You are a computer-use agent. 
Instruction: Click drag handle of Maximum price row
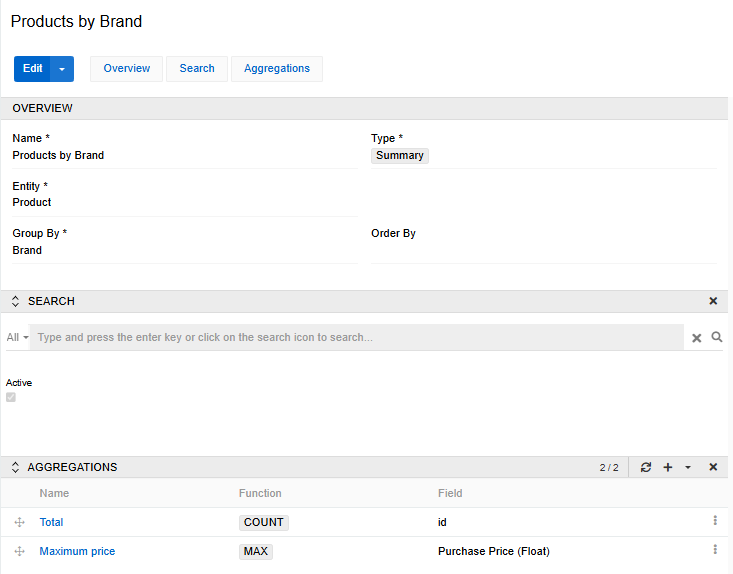point(19,551)
